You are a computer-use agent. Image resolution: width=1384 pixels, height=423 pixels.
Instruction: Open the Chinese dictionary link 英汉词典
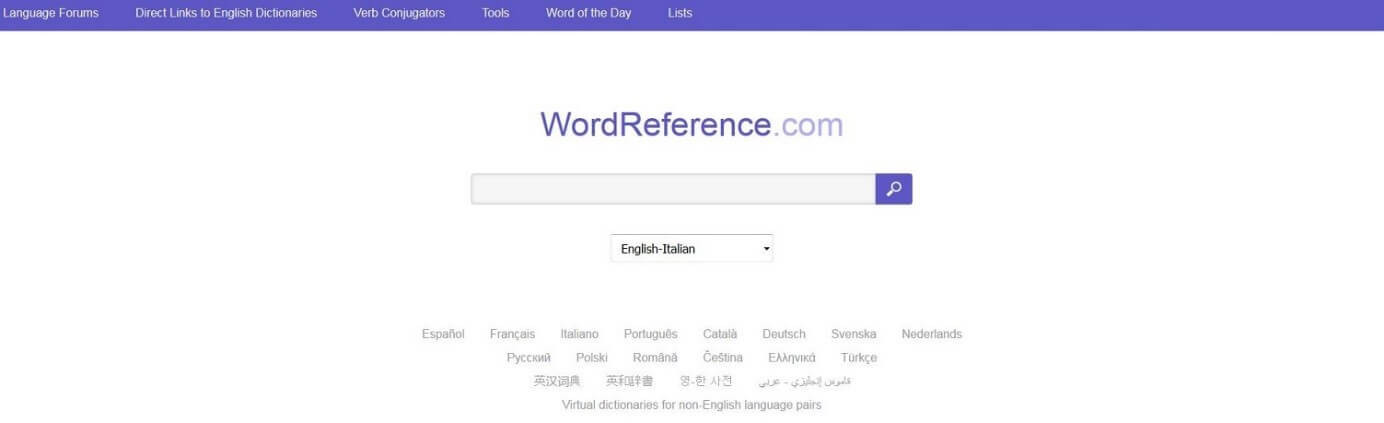tap(557, 381)
